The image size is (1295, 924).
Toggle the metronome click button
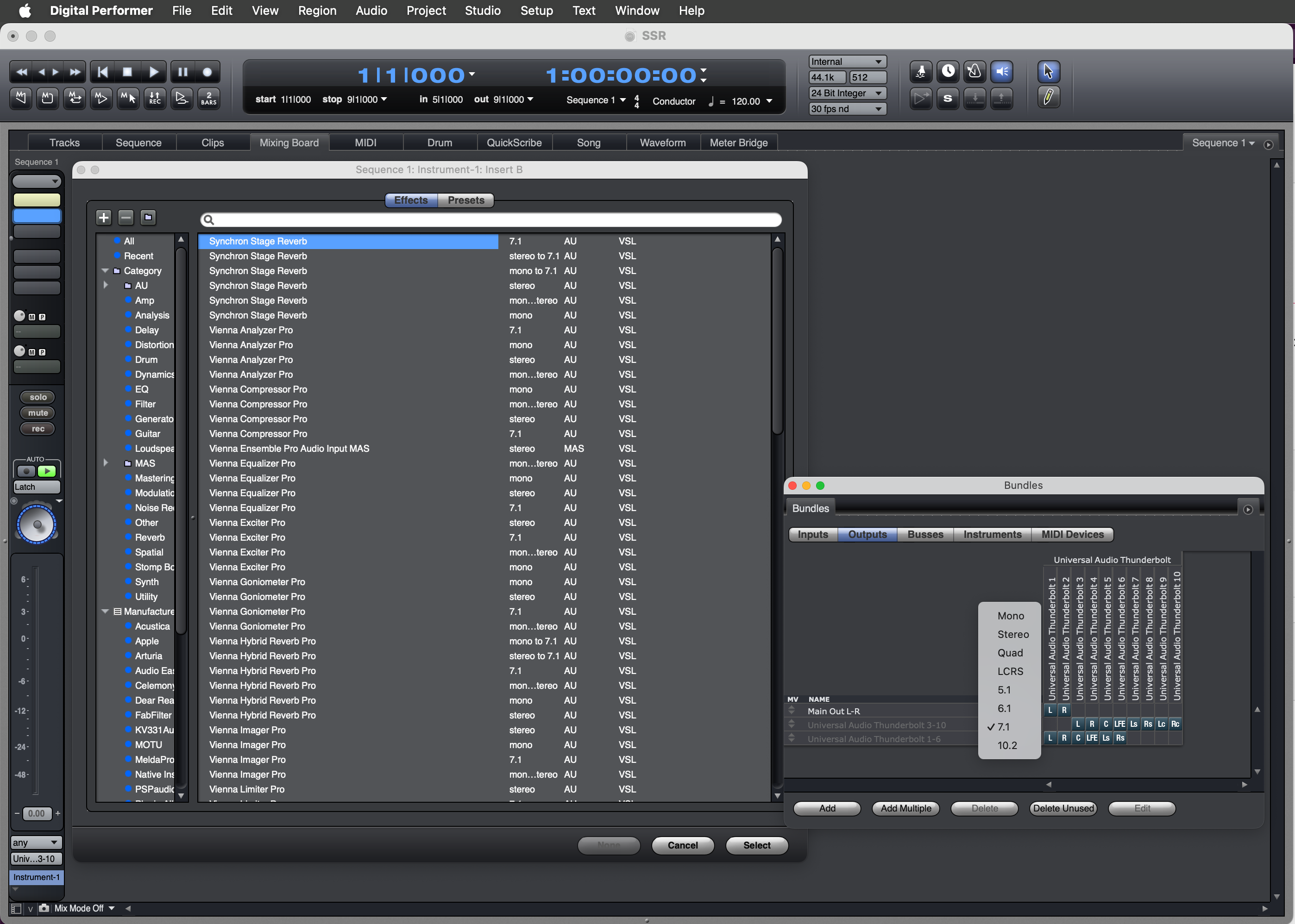974,72
